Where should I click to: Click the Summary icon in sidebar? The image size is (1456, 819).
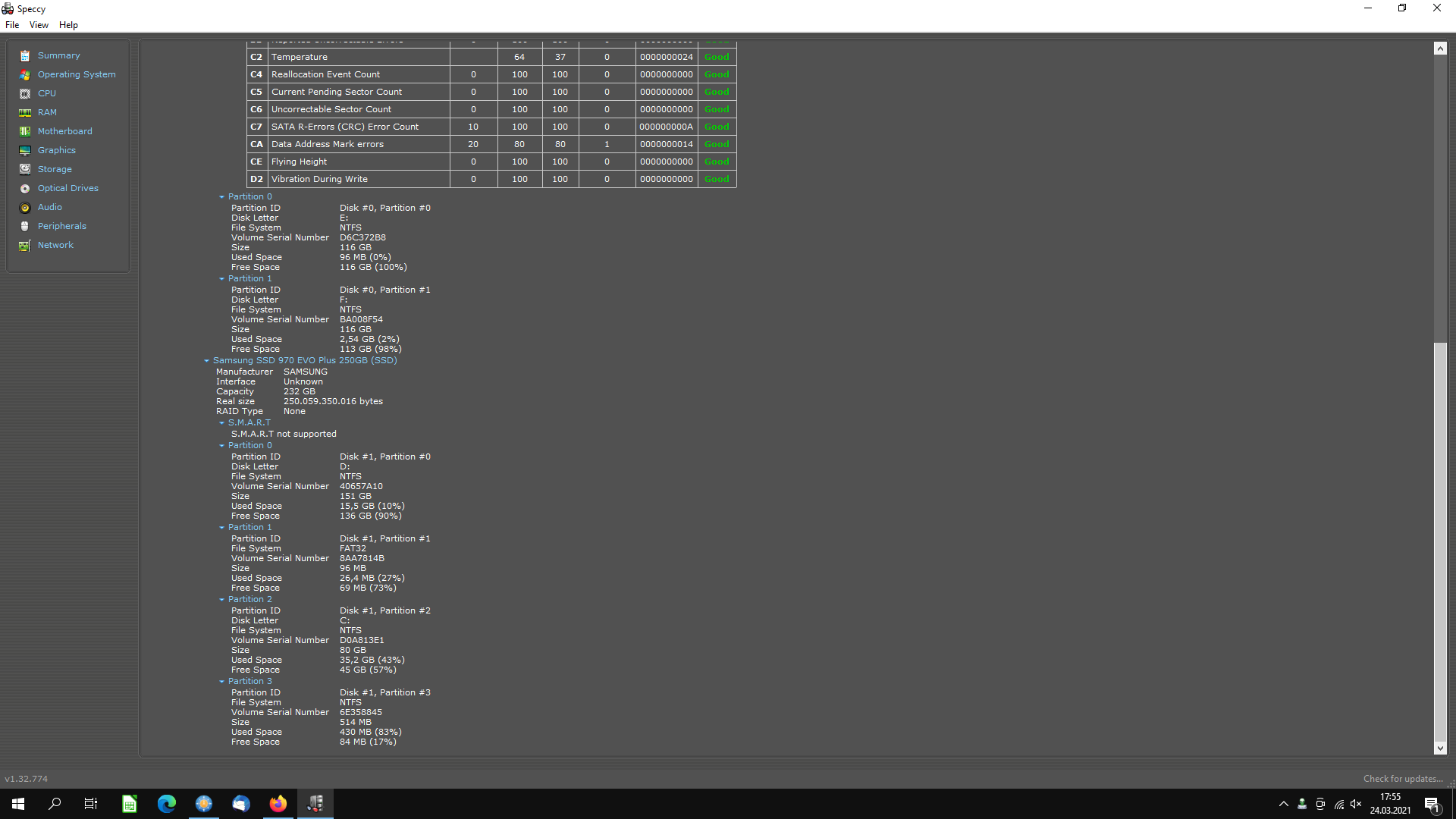pyautogui.click(x=25, y=56)
